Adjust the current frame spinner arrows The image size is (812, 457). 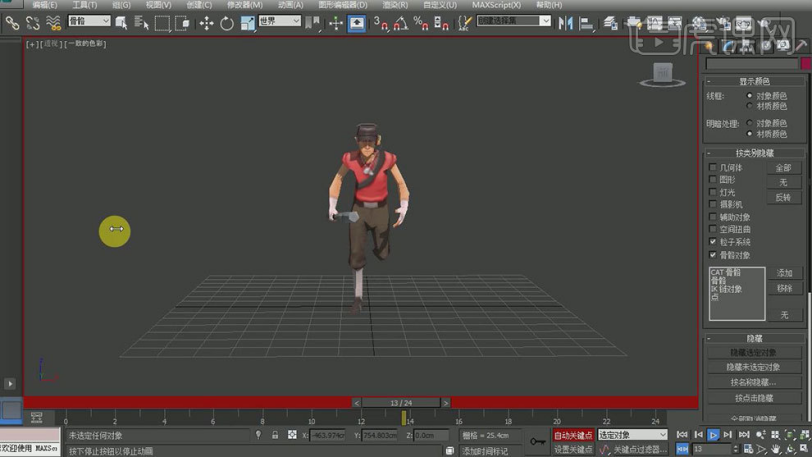pos(735,449)
